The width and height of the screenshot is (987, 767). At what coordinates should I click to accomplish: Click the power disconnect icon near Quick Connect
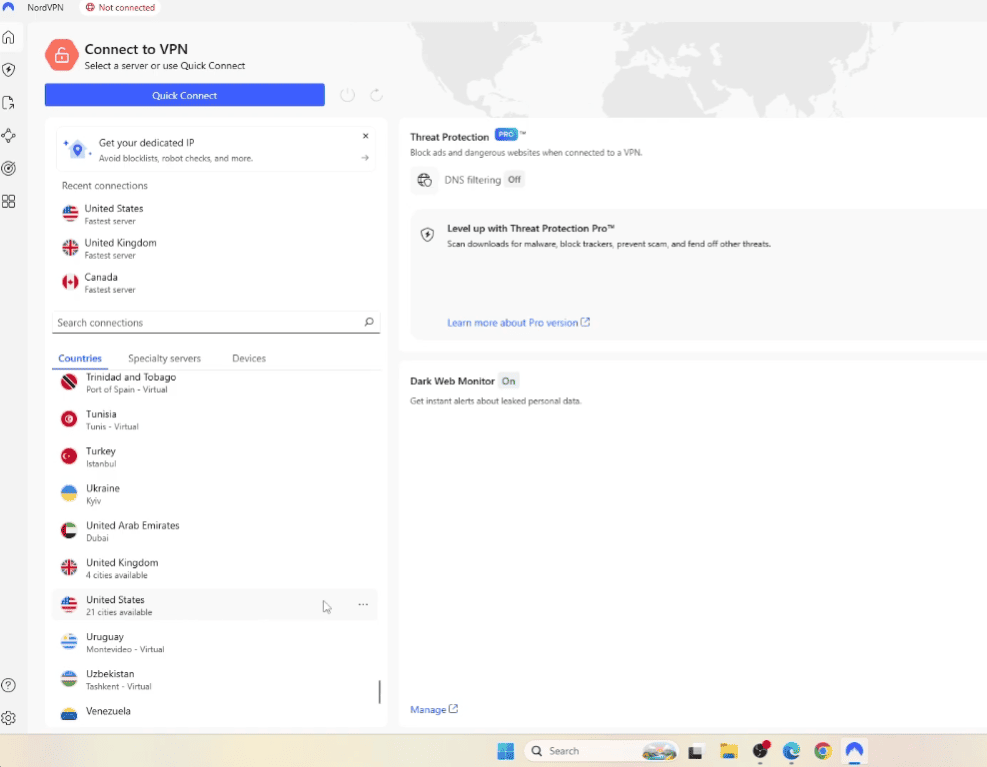347,94
